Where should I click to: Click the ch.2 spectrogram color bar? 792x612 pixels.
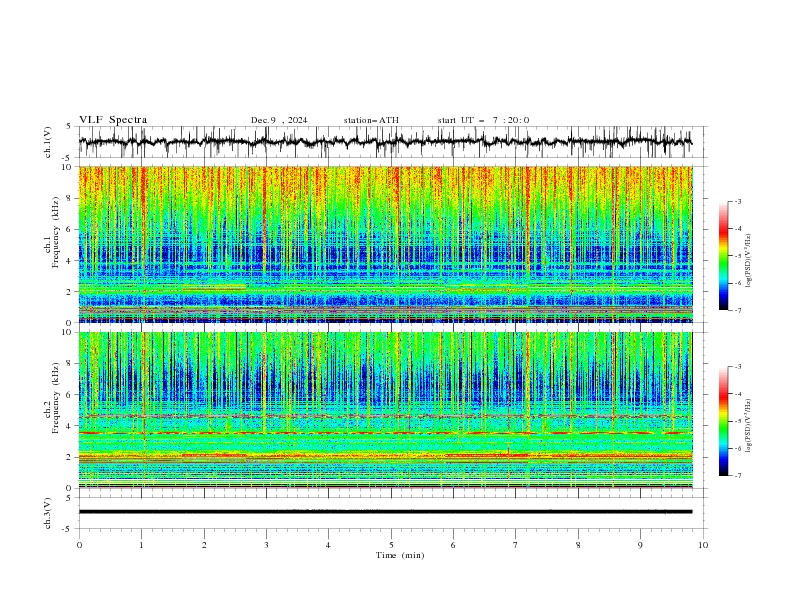[x=723, y=421]
